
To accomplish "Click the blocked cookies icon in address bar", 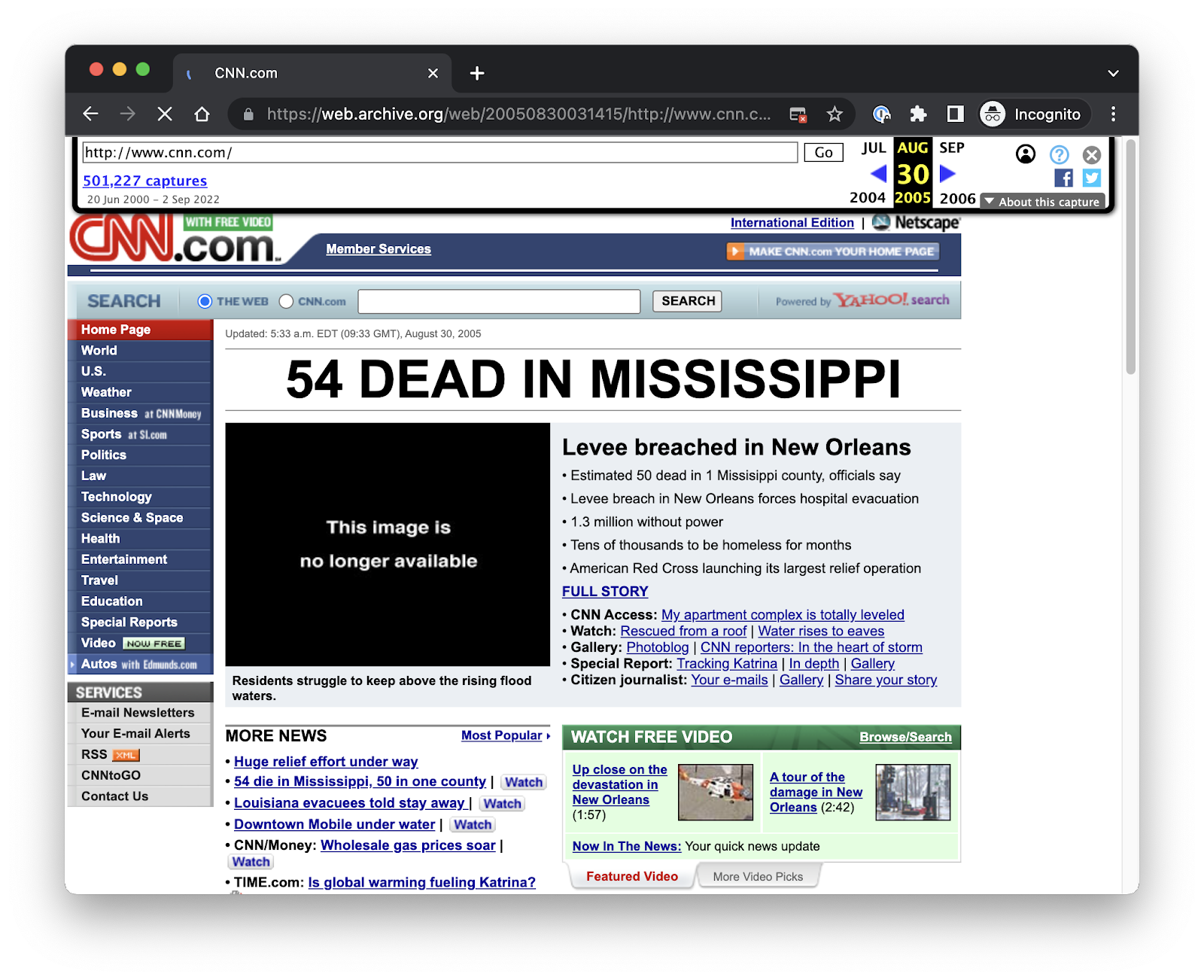I will 798,114.
